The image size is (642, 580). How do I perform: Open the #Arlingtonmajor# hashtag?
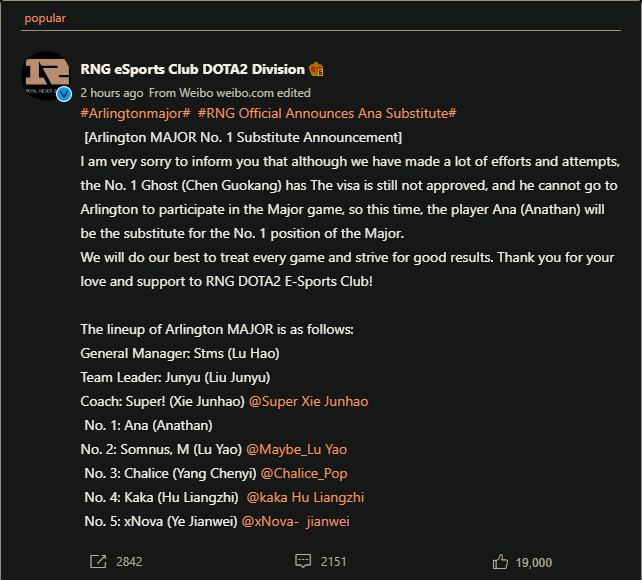point(135,113)
